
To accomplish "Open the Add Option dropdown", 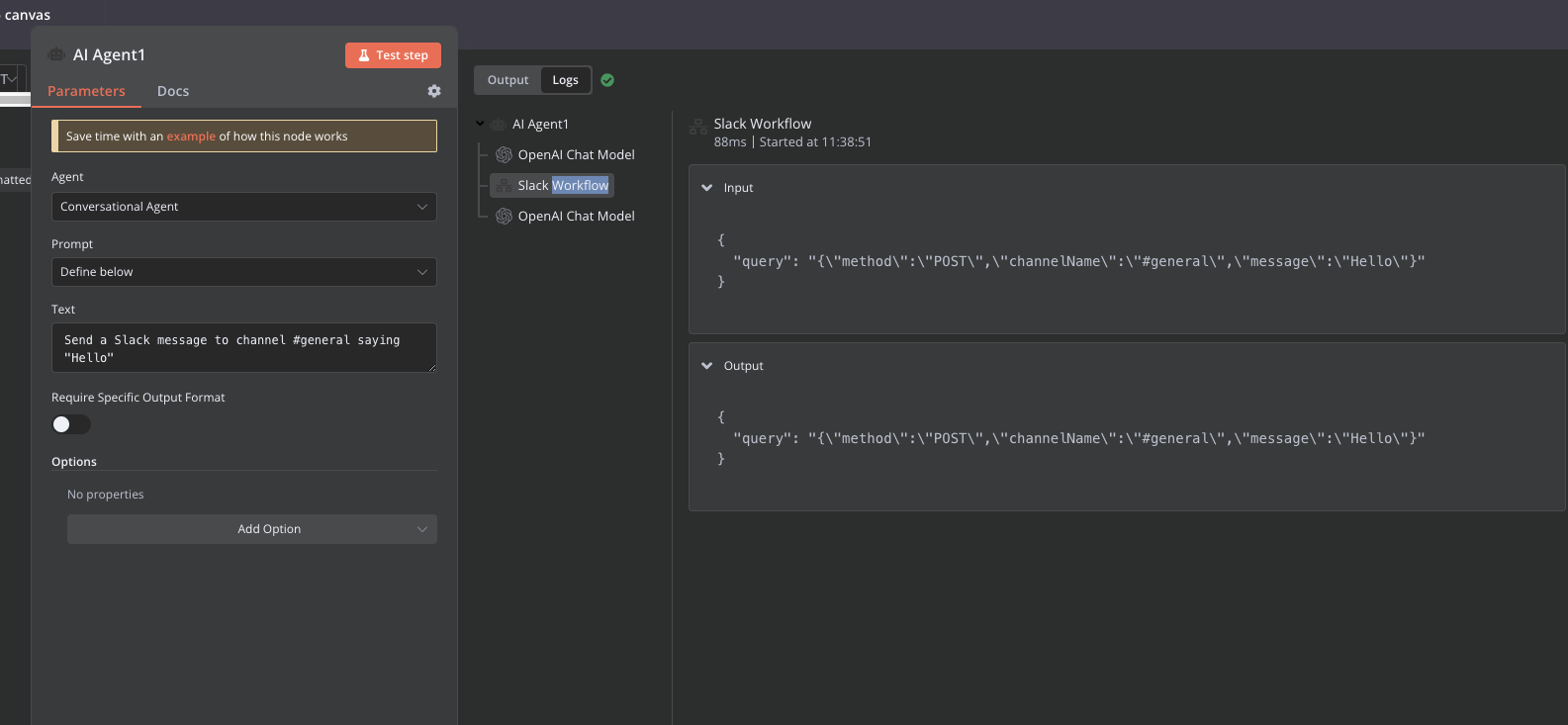I will coord(252,529).
